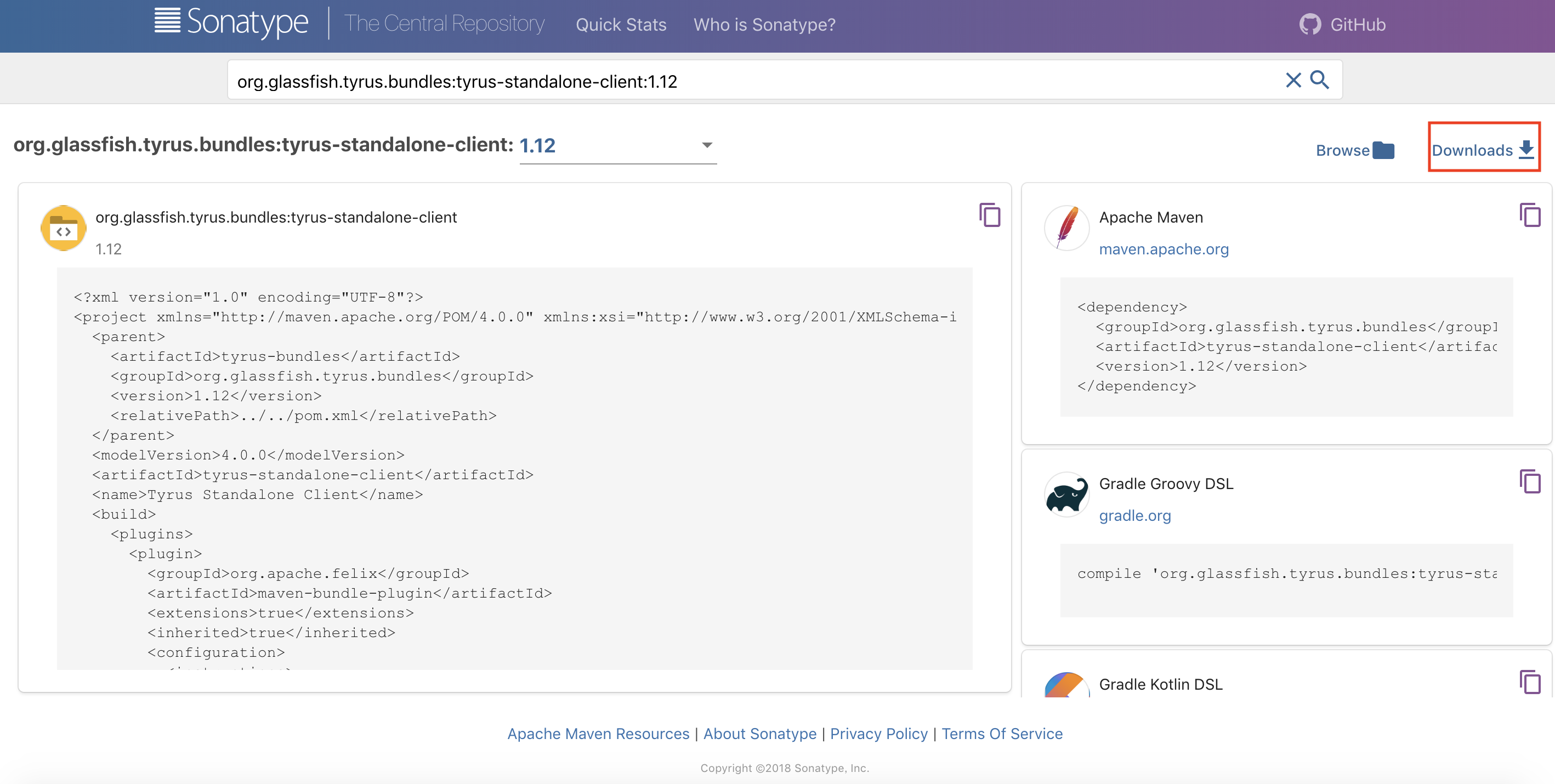This screenshot has width=1555, height=784.
Task: Click the Gradle elephant icon
Action: pyautogui.click(x=1066, y=495)
